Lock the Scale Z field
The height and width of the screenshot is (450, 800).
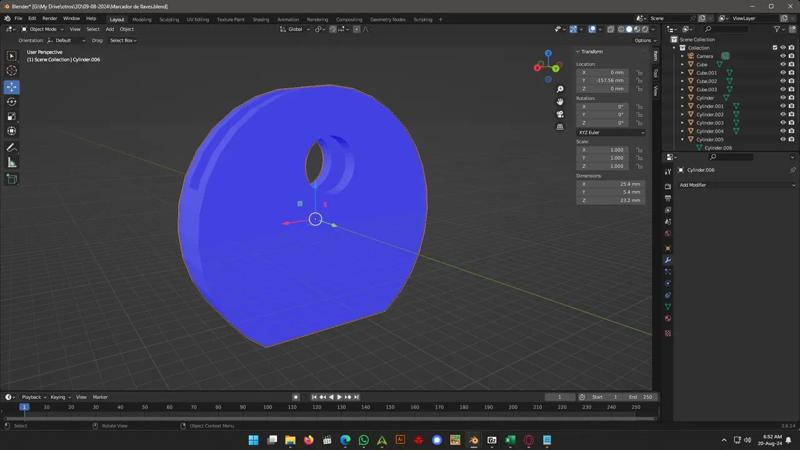click(x=639, y=166)
